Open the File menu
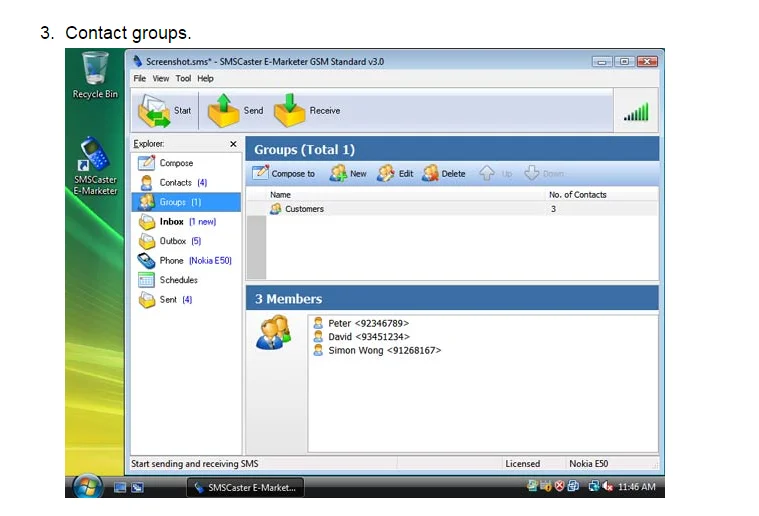Screen dimensions: 759x516 139,78
